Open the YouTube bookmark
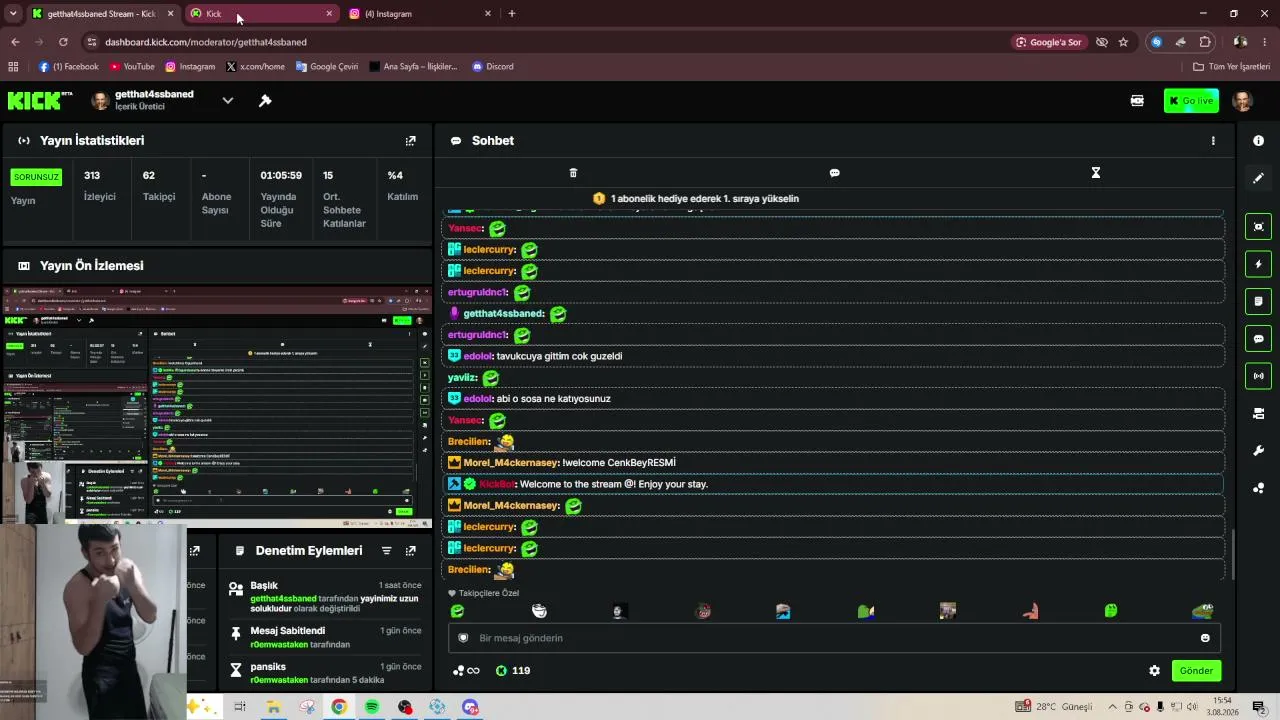 click(132, 67)
